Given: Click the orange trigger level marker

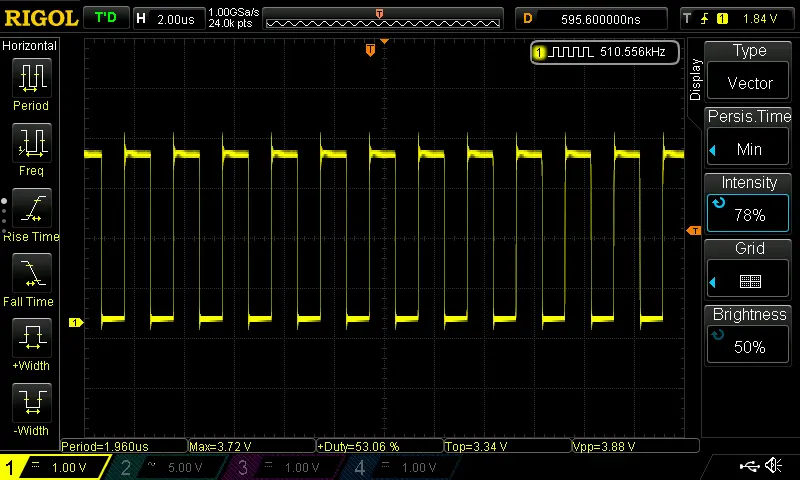Looking at the screenshot, I should [x=693, y=231].
